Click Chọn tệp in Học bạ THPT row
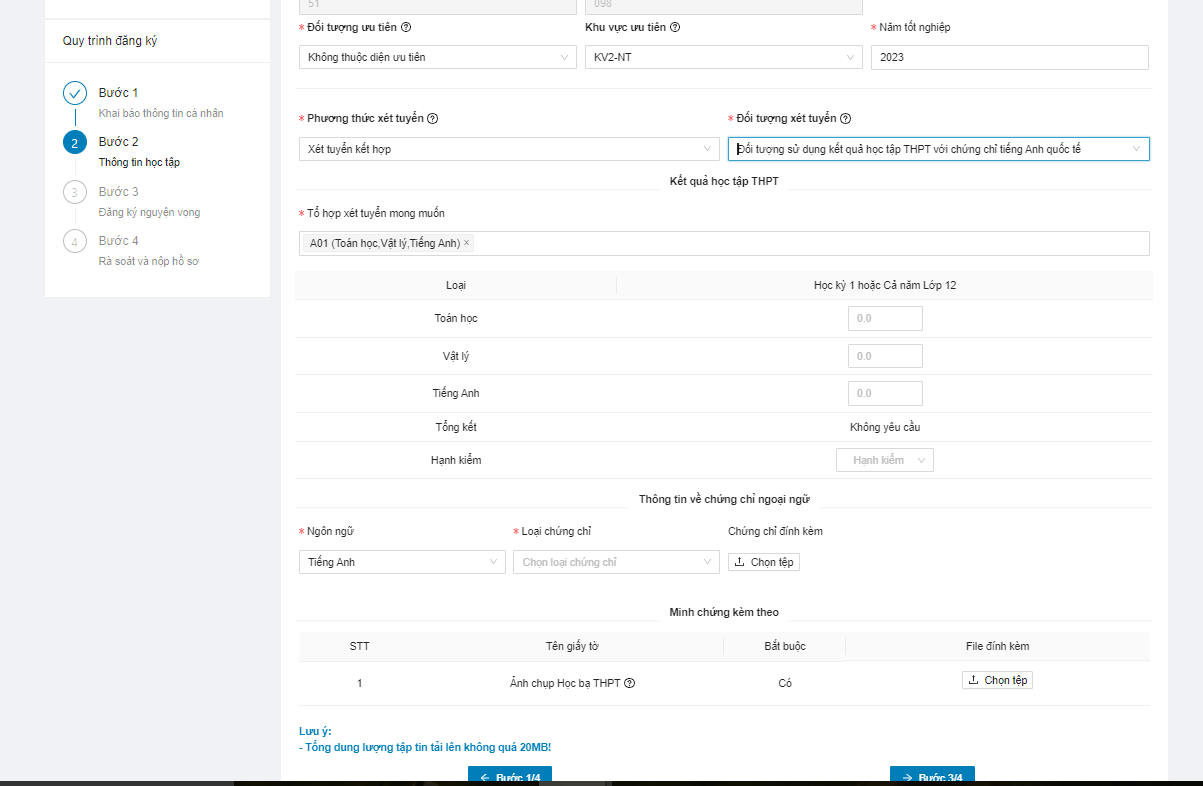1203x786 pixels. point(997,680)
